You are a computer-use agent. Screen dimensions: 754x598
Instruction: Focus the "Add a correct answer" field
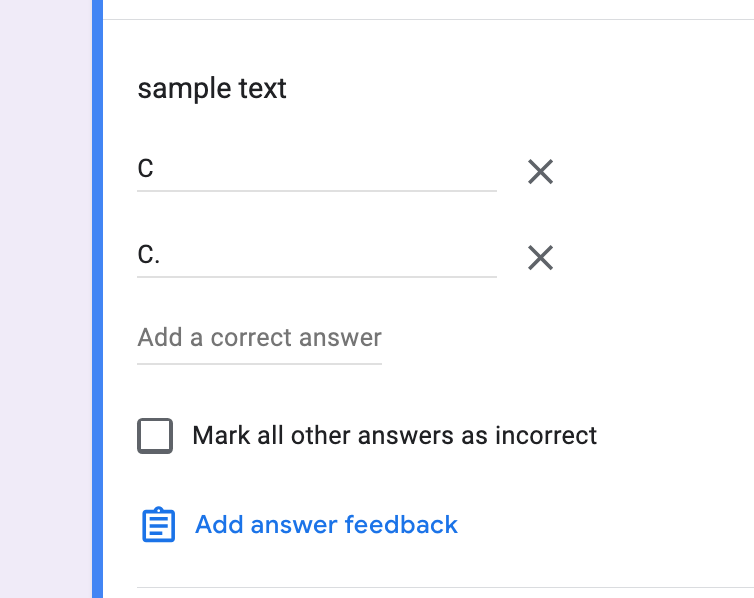pos(259,337)
